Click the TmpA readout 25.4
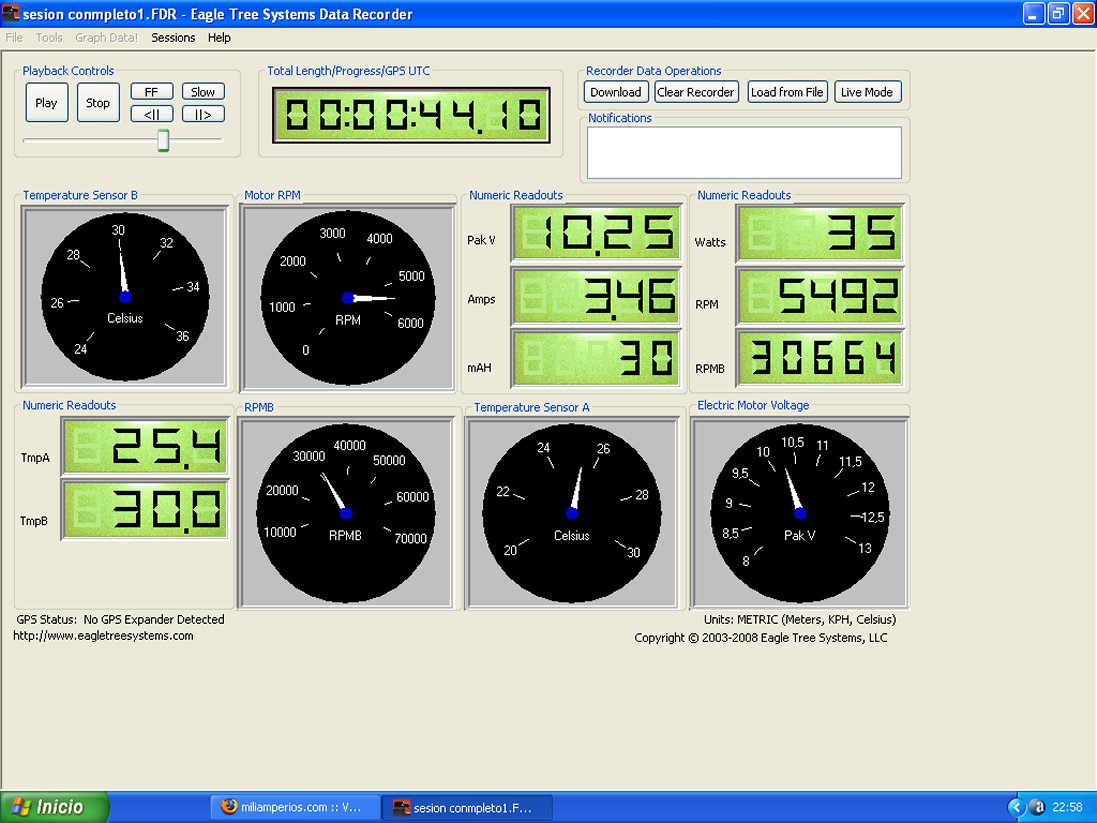The height and width of the screenshot is (823, 1097). click(x=145, y=446)
